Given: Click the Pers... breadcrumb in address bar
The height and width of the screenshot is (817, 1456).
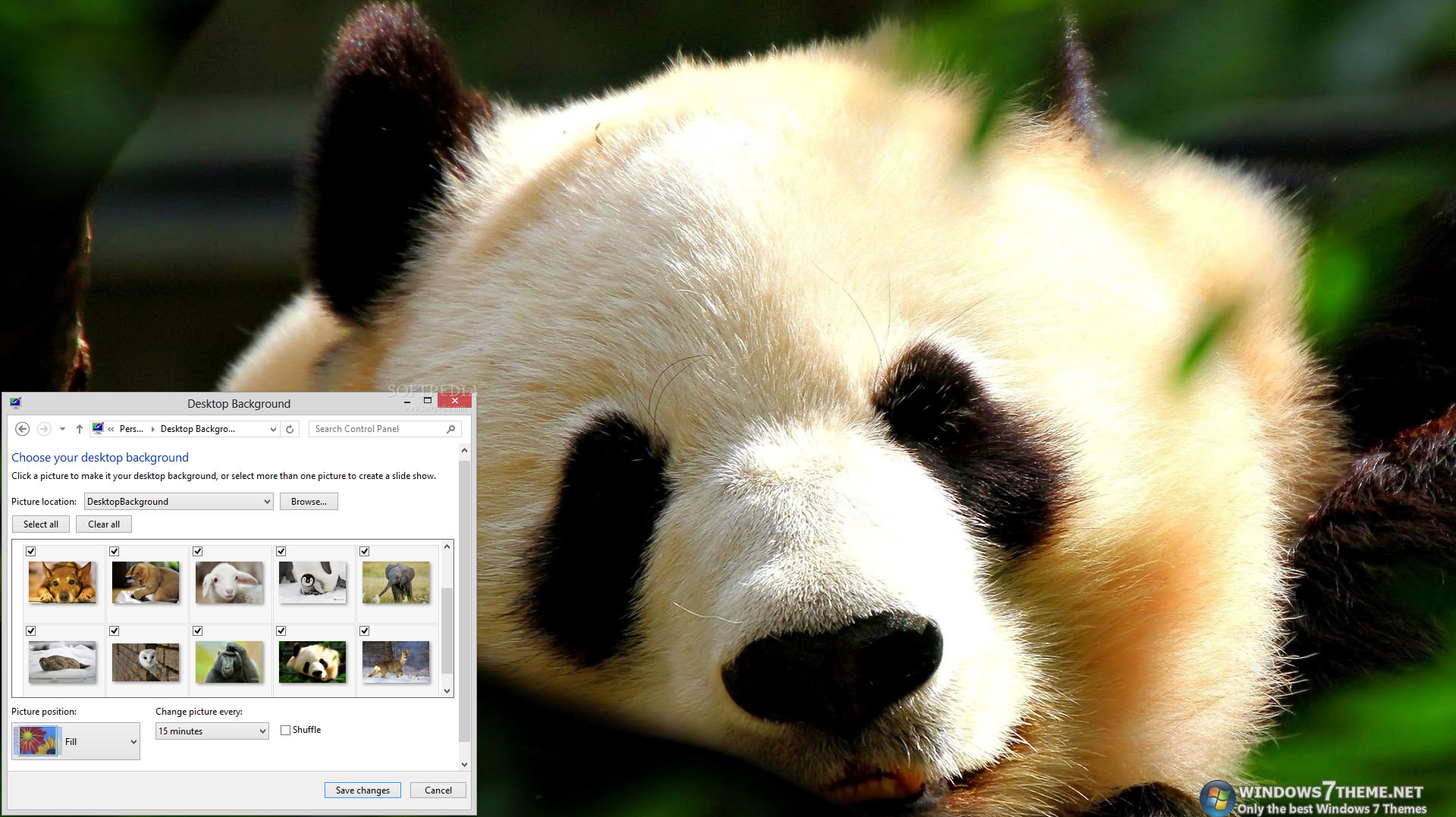Looking at the screenshot, I should pyautogui.click(x=131, y=429).
